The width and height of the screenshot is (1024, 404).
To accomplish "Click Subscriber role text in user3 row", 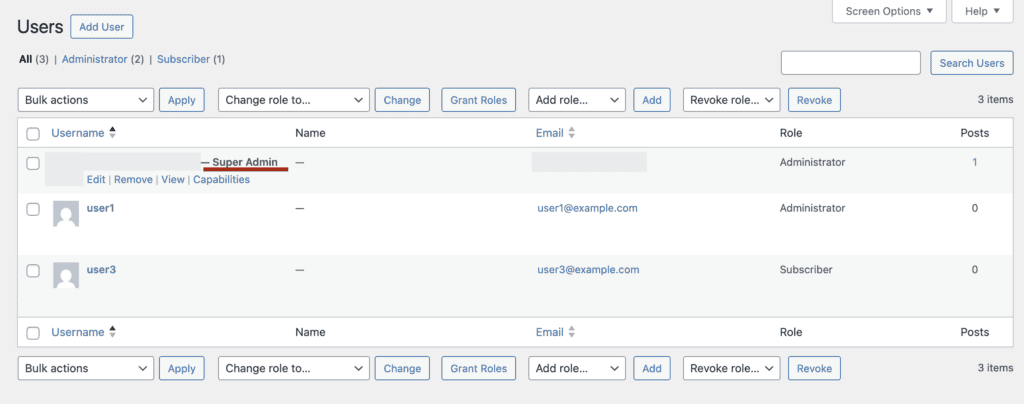I will pos(807,270).
